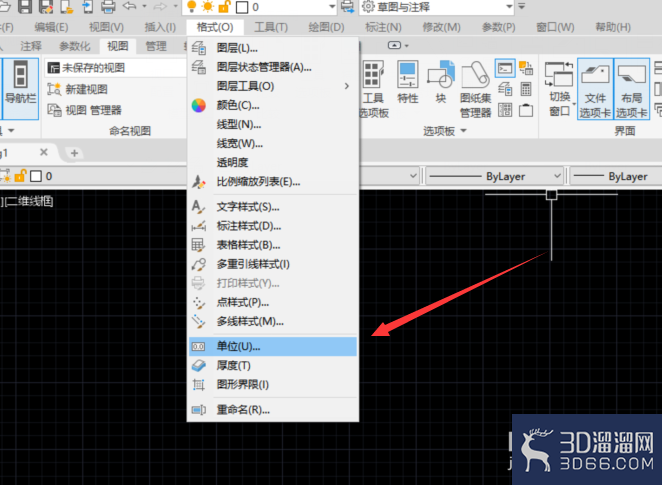Image resolution: width=662 pixels, height=485 pixels.
Task: Click the 点样式(P)... icon
Action: 198,303
